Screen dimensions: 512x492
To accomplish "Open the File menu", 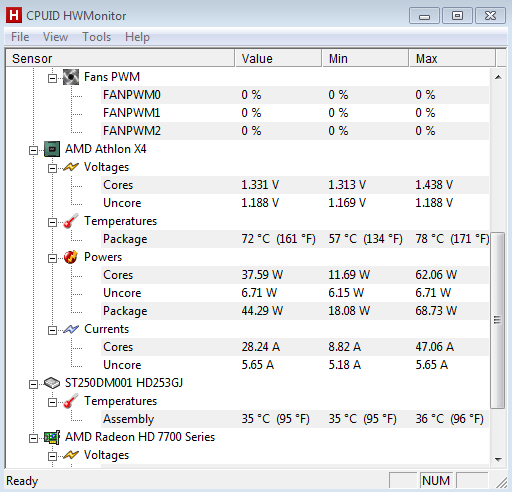I will tap(20, 37).
